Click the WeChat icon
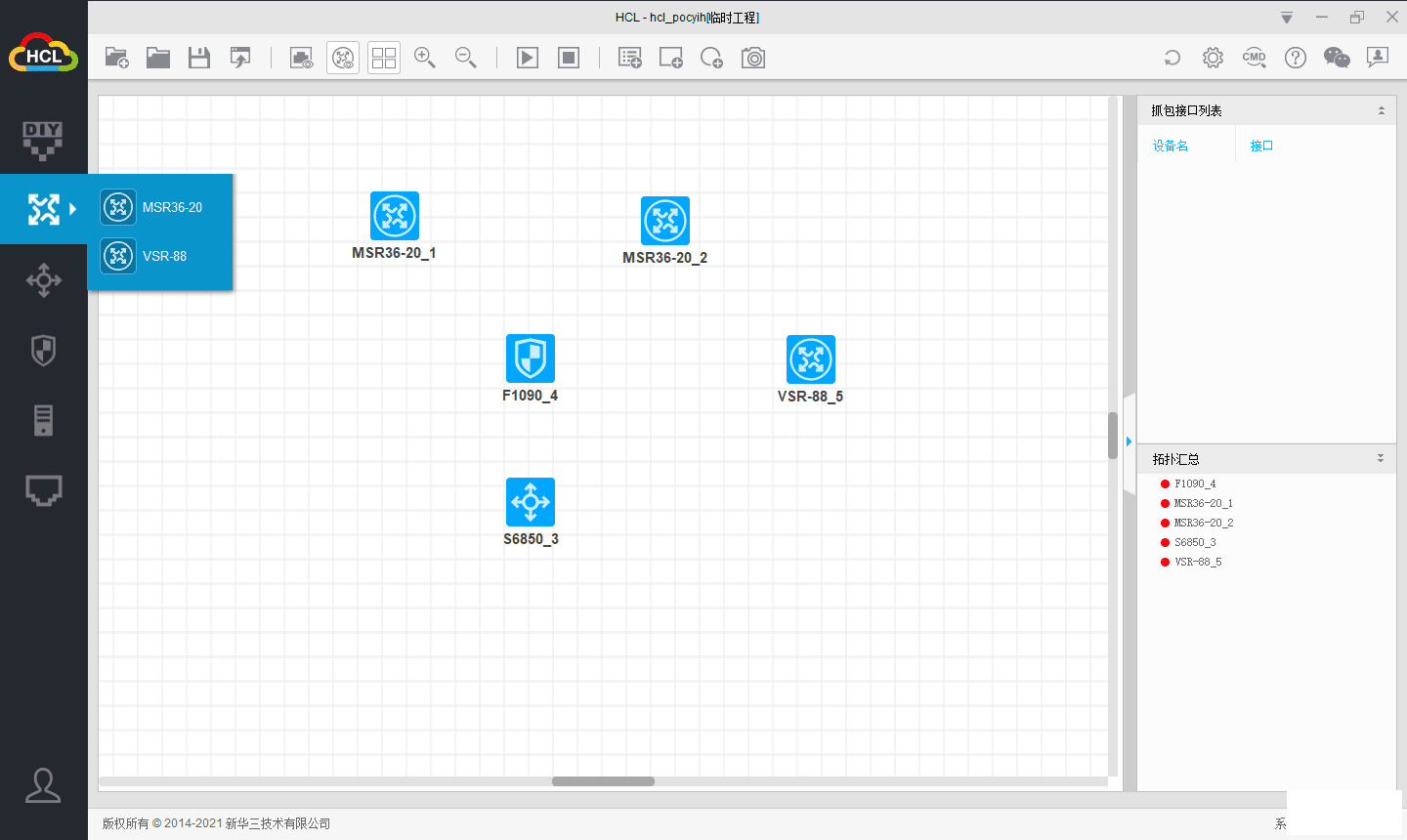 1337,58
